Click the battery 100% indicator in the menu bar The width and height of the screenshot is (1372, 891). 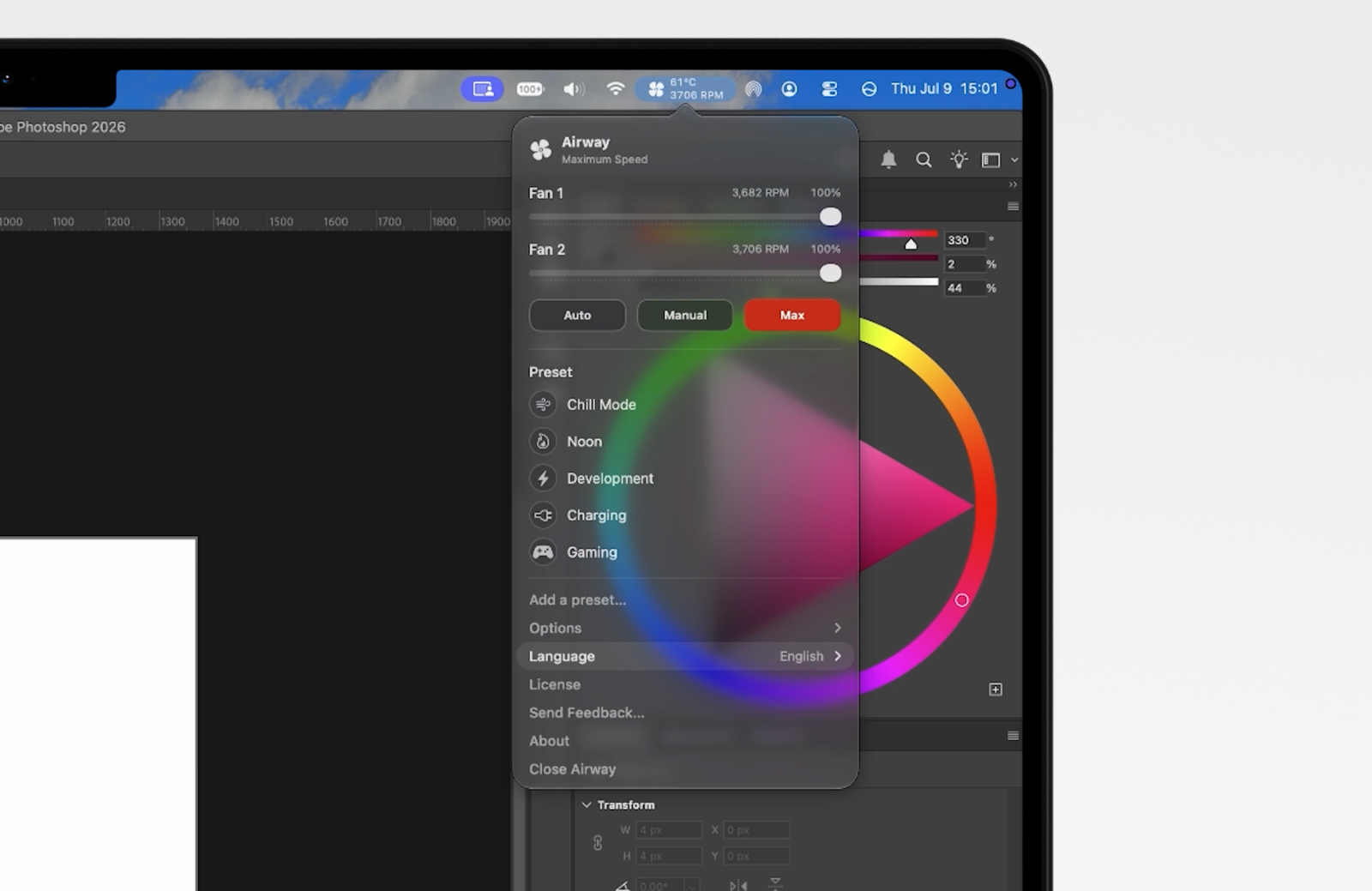[530, 89]
